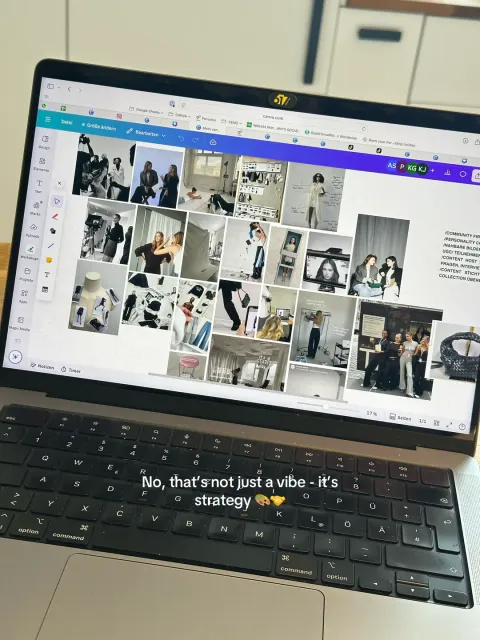
Task: Redo the last action
Action: tap(196, 140)
